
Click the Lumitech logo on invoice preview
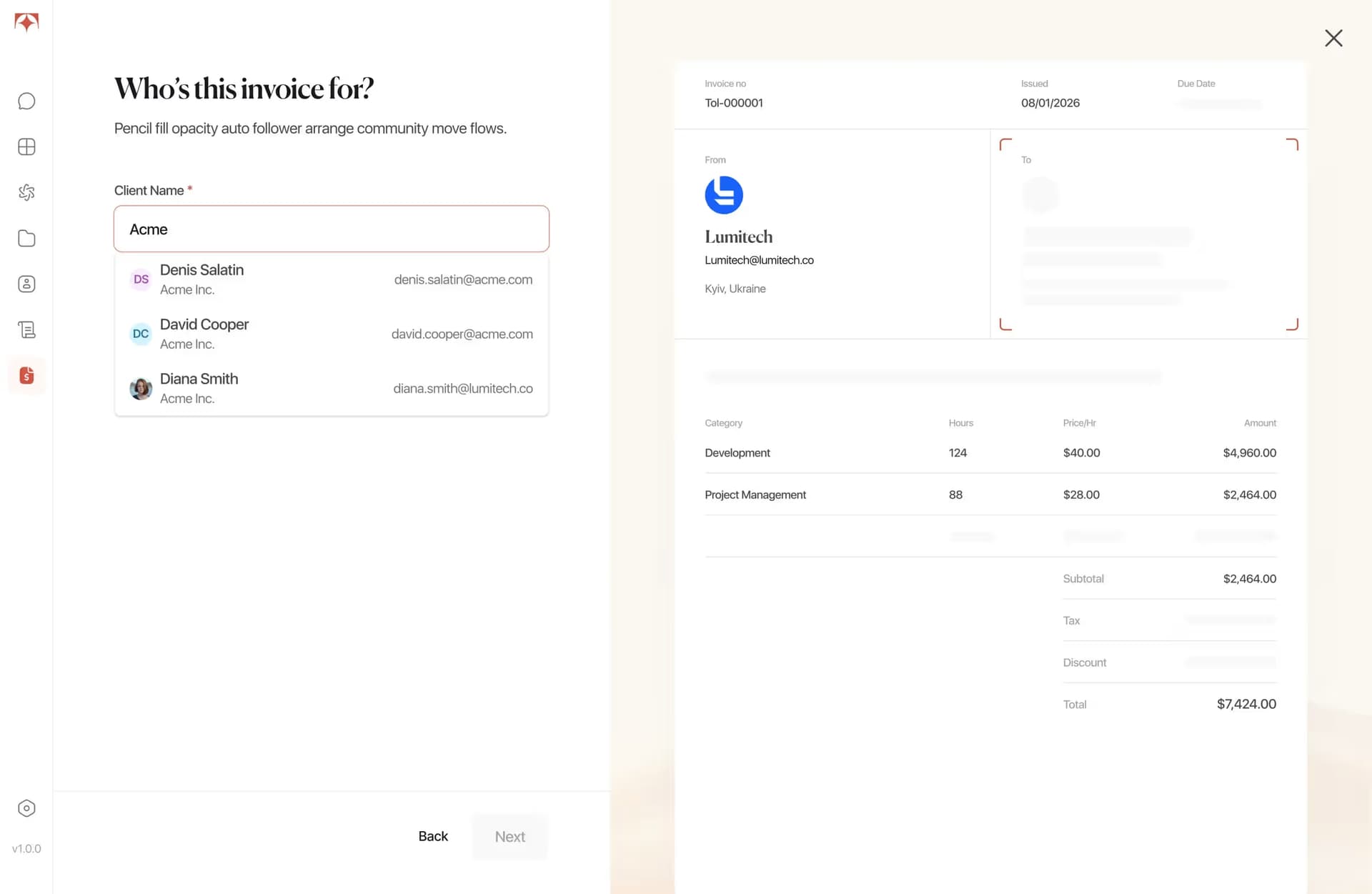tap(724, 195)
